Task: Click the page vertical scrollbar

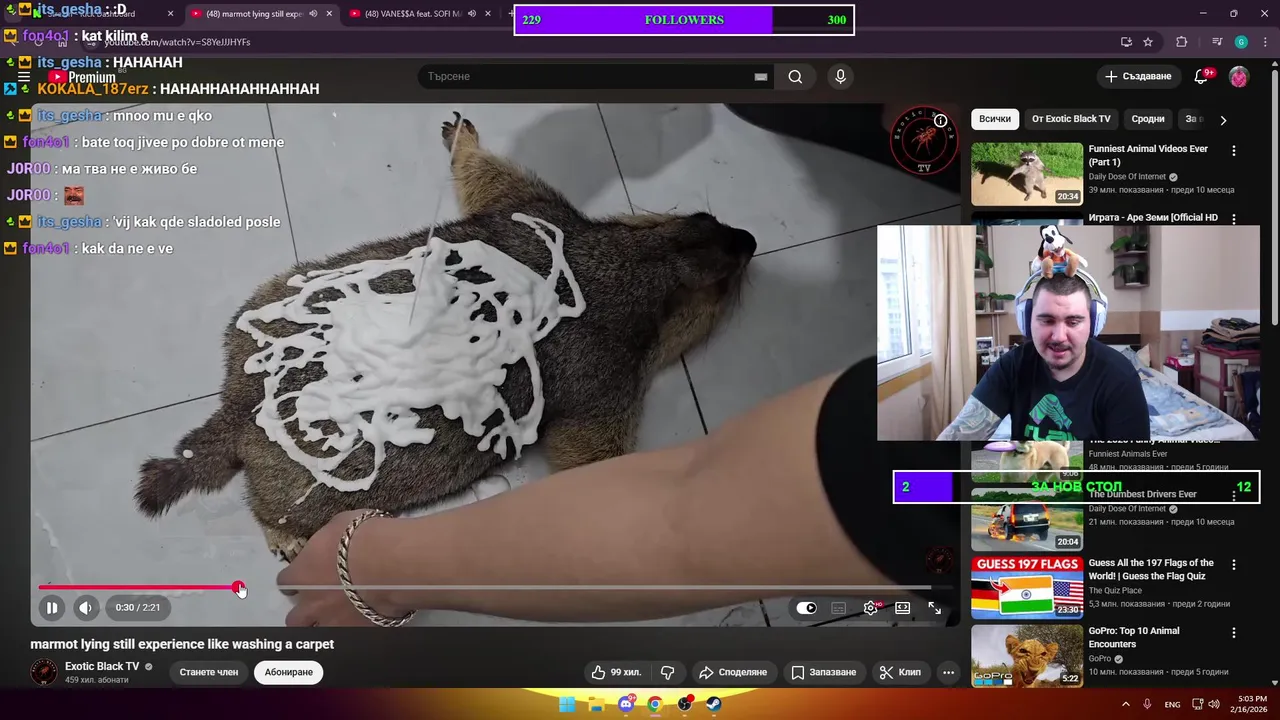Action: (1274, 200)
